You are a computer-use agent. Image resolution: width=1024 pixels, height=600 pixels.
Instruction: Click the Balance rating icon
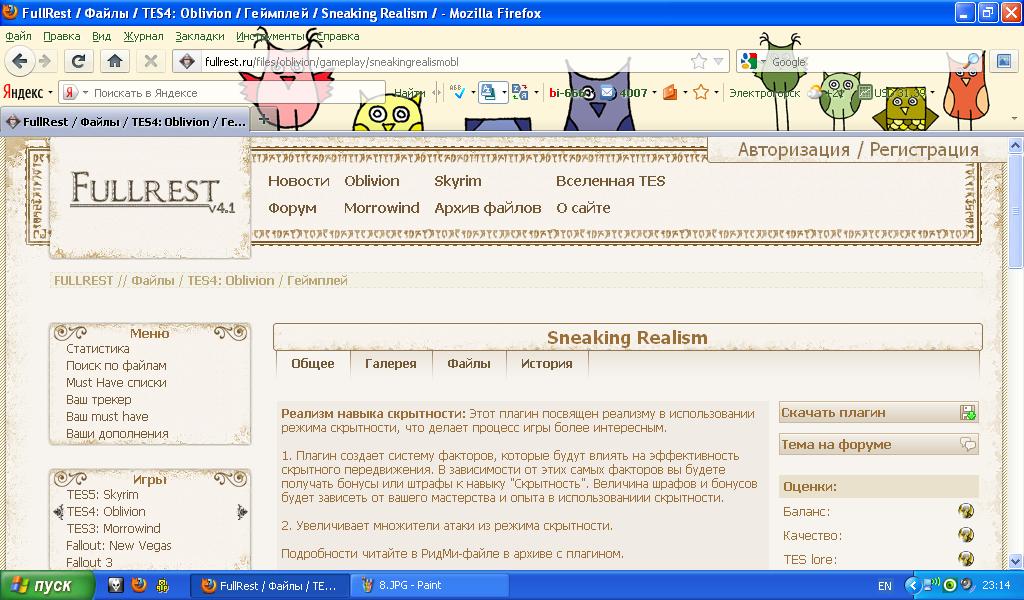click(965, 511)
